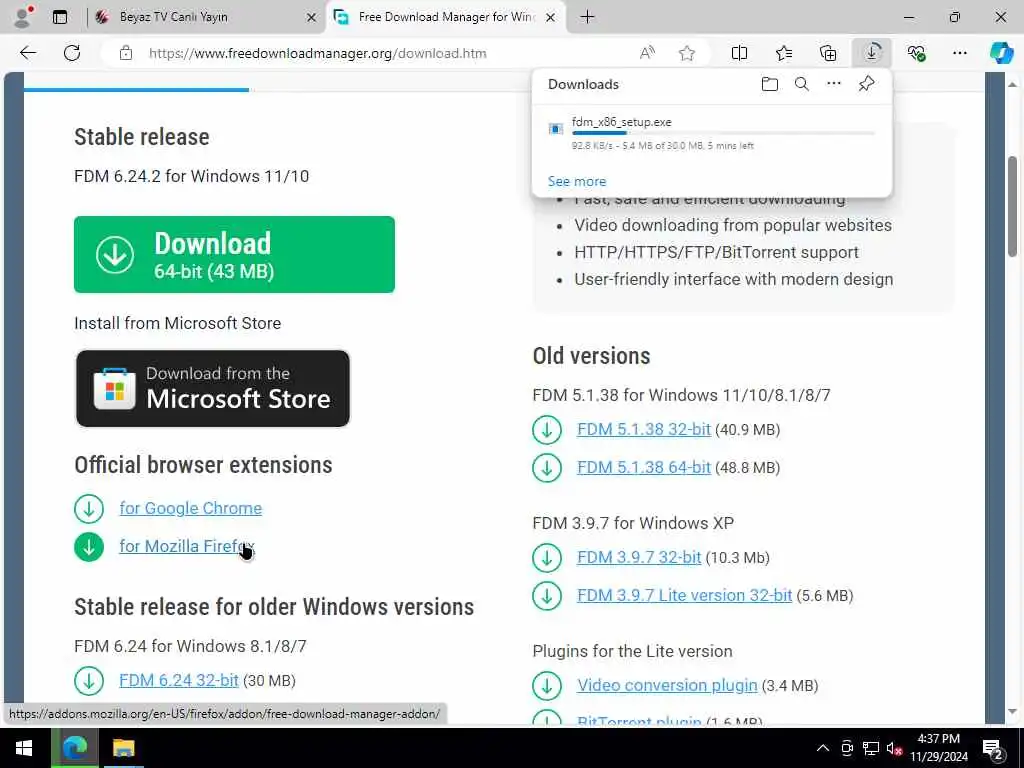Open the notification center icon
The width and height of the screenshot is (1024, 768).
(x=993, y=749)
